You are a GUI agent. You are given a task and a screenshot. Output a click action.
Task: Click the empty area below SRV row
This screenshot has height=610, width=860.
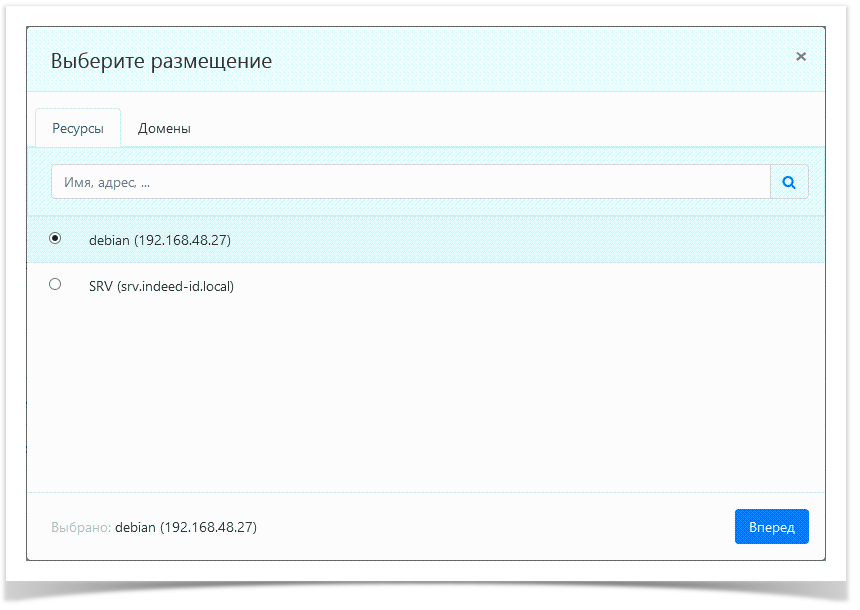pos(425,400)
